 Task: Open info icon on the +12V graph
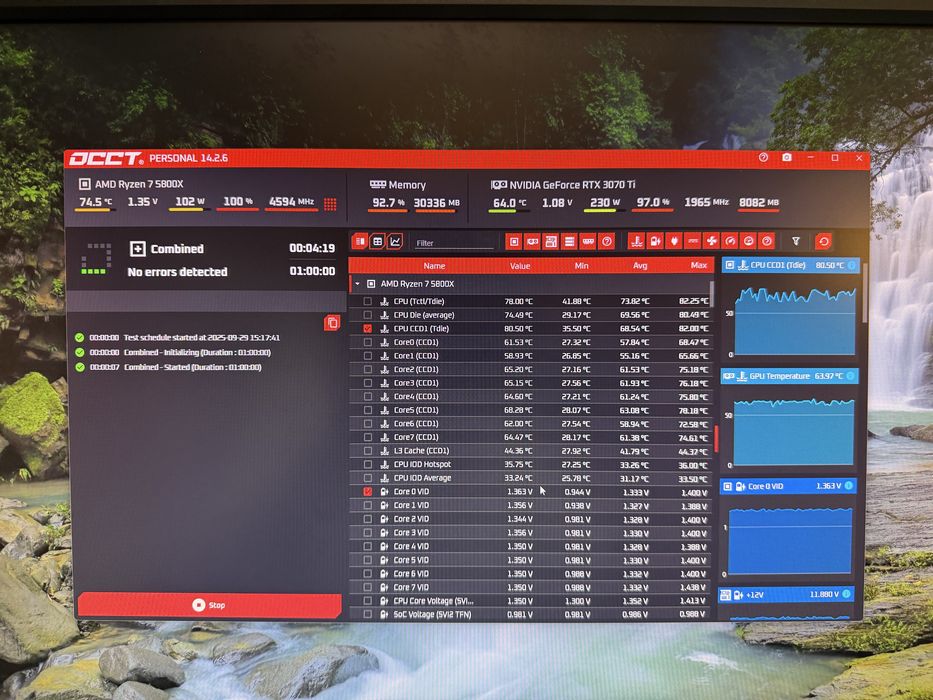(x=846, y=593)
